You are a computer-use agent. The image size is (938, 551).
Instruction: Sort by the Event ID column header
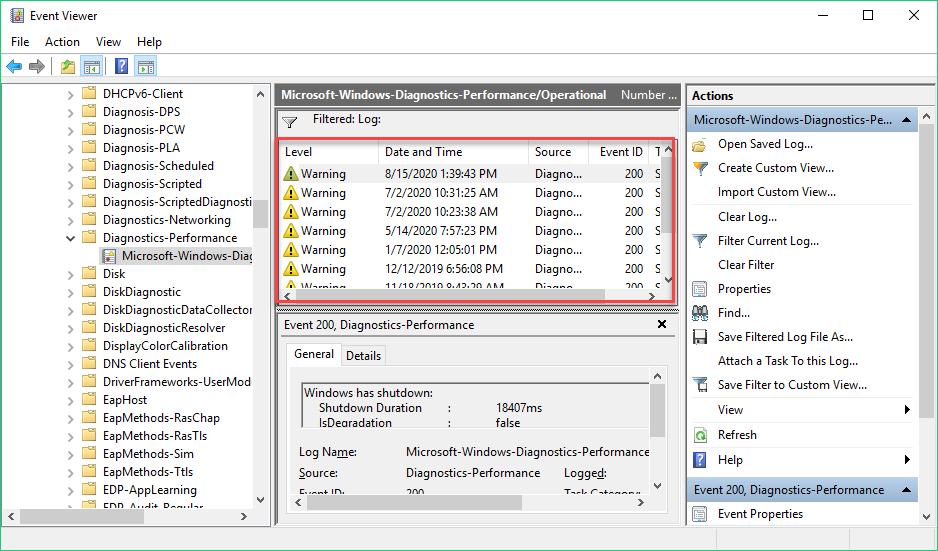pos(620,152)
